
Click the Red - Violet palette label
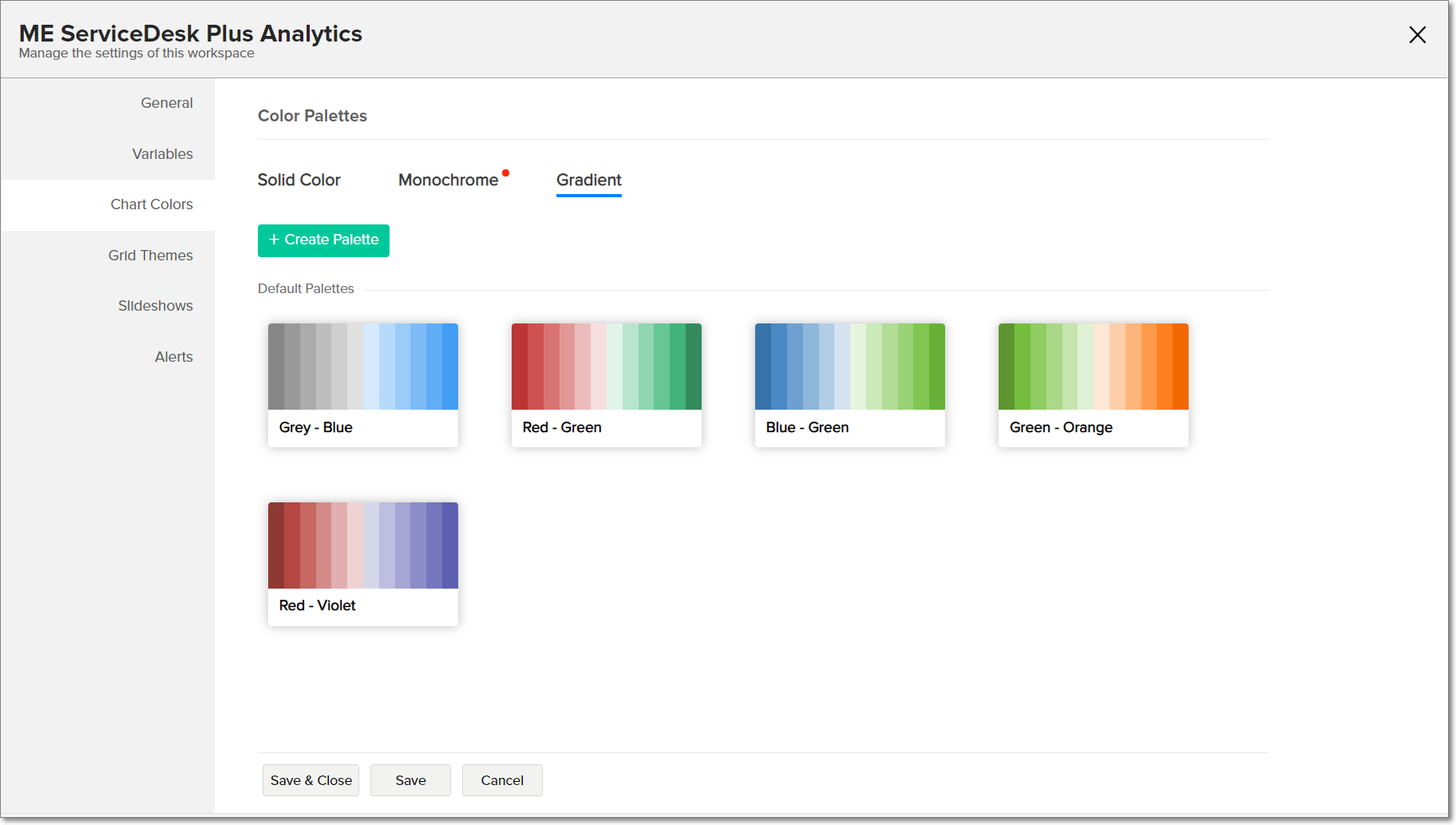317,606
